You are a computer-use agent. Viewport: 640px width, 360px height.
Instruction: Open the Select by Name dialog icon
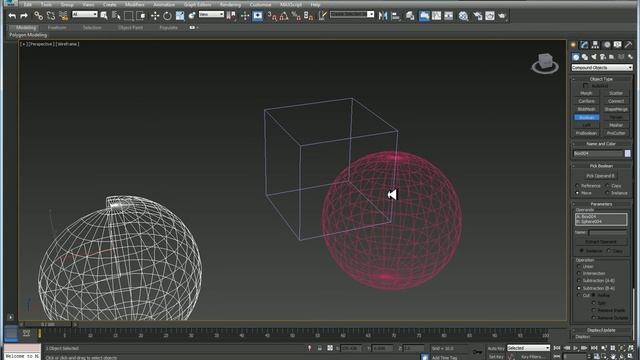[x=116, y=16]
